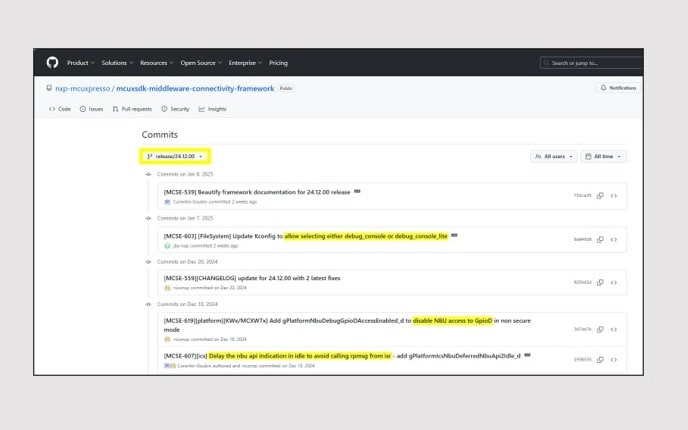The width and height of the screenshot is (688, 430).
Task: Open the release/24.12.00 branch selector
Action: 175,156
